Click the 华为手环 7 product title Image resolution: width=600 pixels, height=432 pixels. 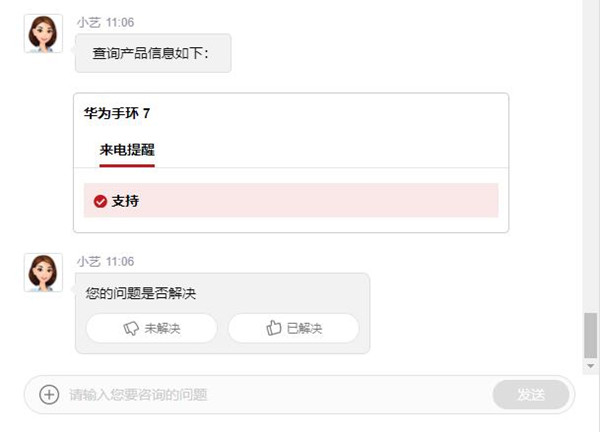117,113
